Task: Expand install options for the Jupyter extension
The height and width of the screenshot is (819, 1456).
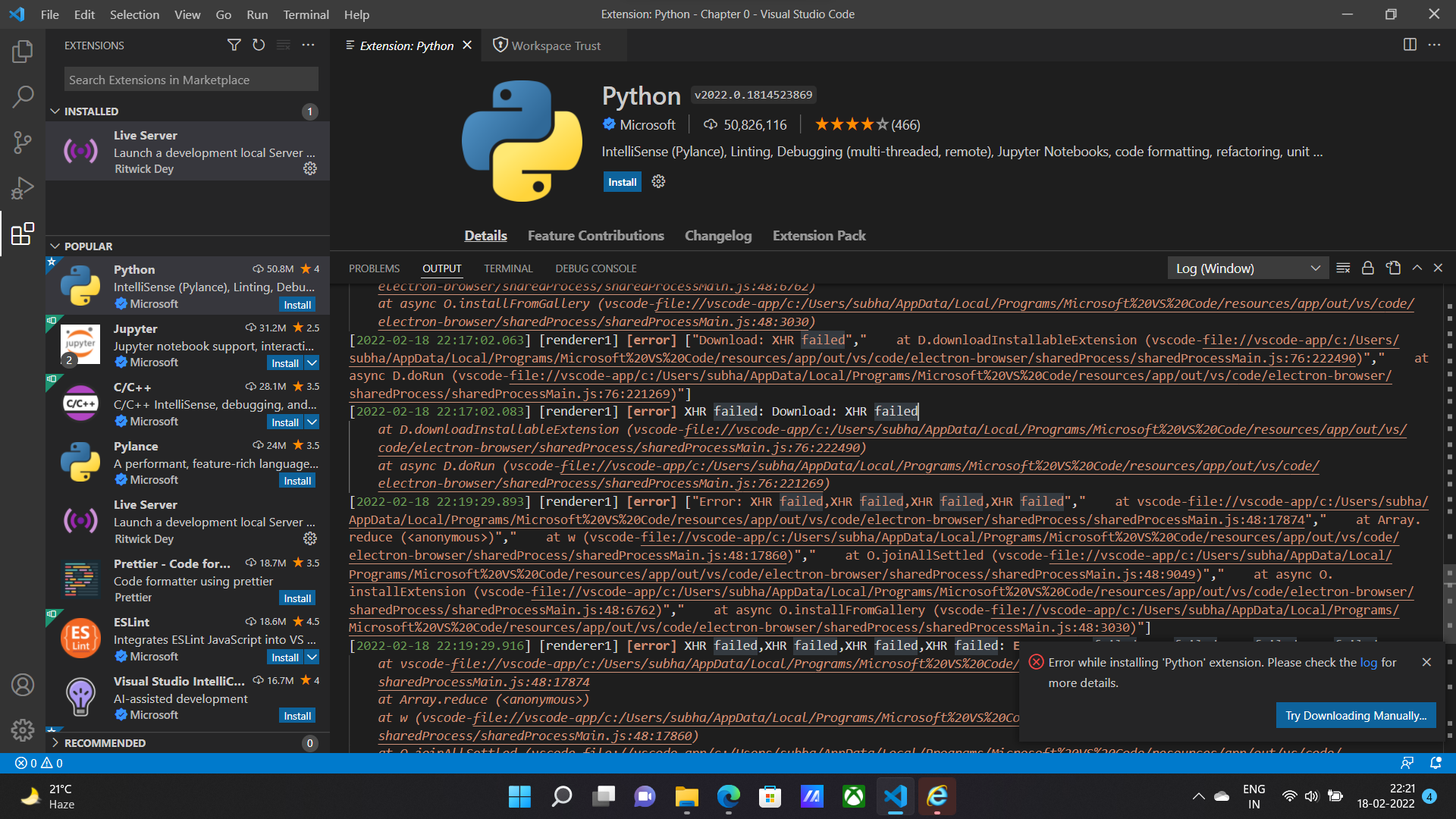Action: [x=313, y=362]
